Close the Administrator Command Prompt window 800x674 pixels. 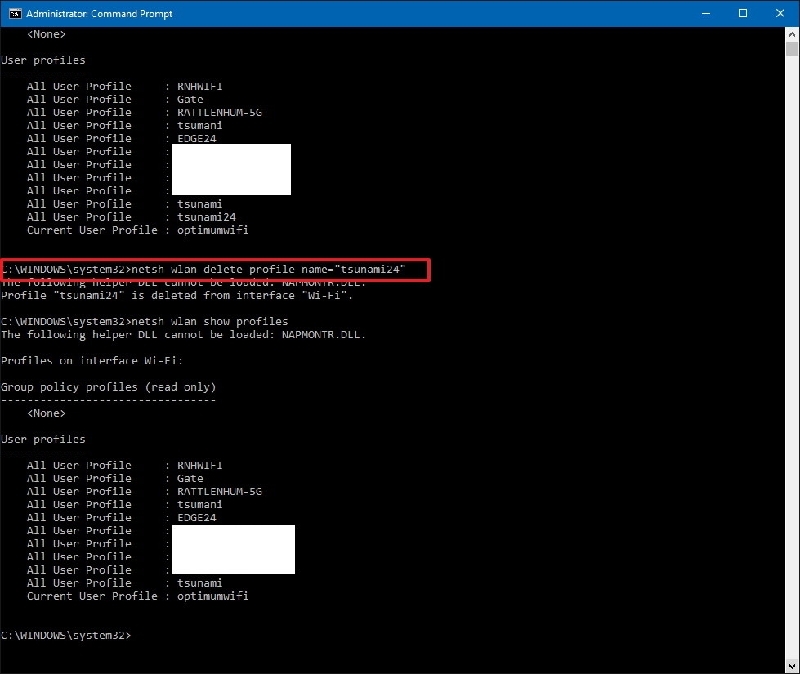(x=780, y=13)
